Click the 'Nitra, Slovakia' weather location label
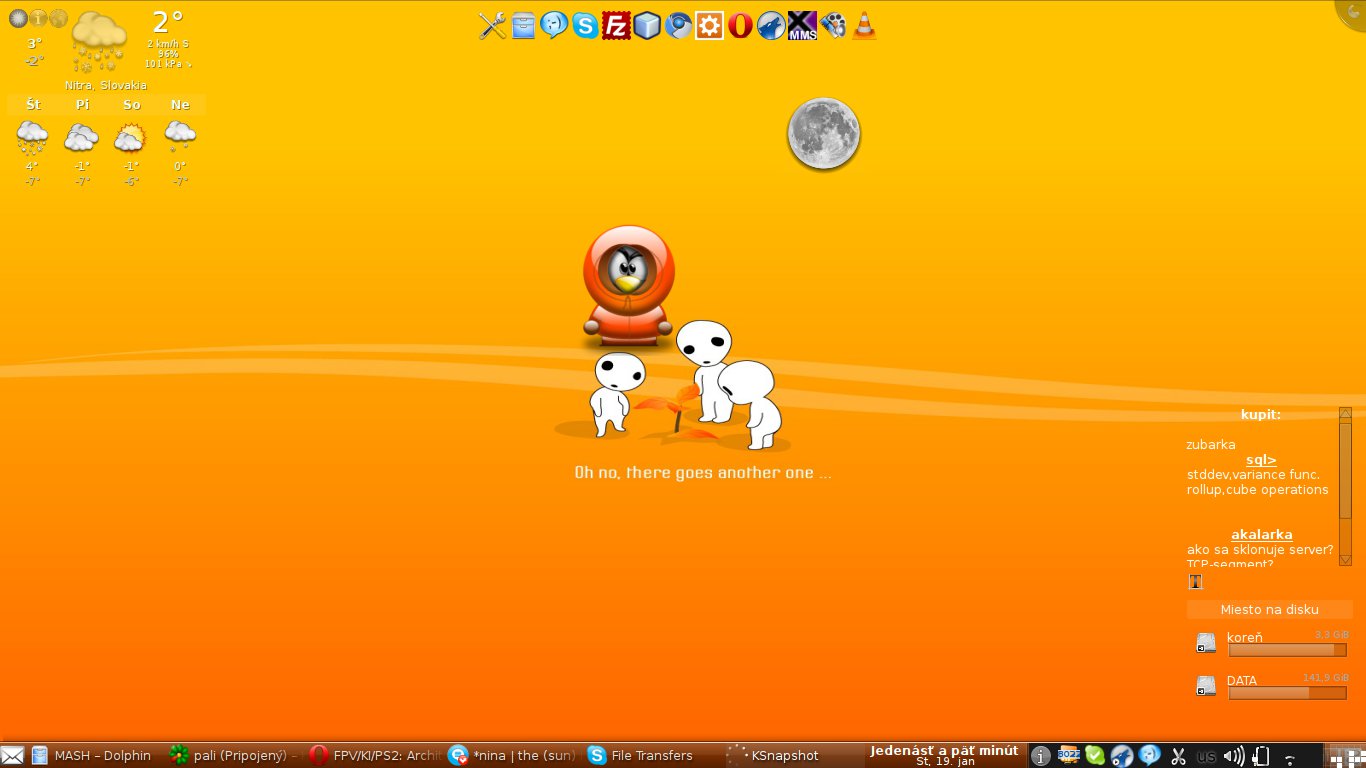Screen dimensions: 1366x768 pos(106,86)
